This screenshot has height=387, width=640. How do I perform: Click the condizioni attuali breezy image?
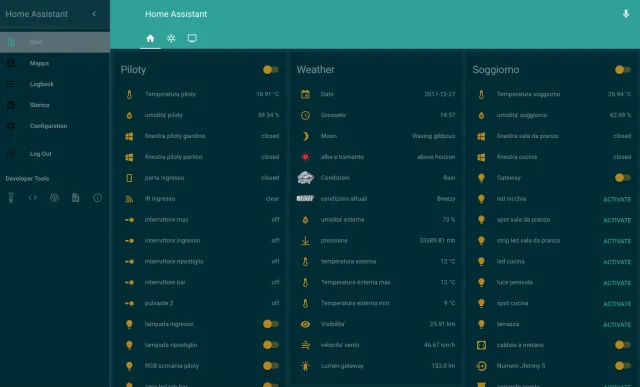305,198
